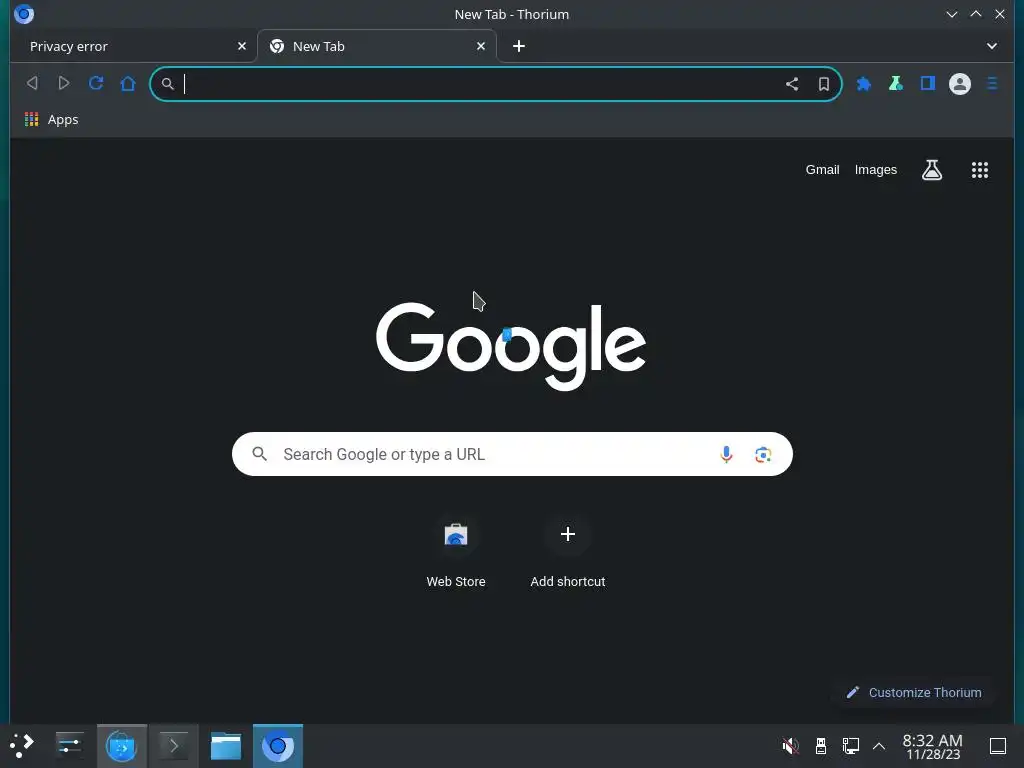Open the Google apps grid

click(980, 170)
